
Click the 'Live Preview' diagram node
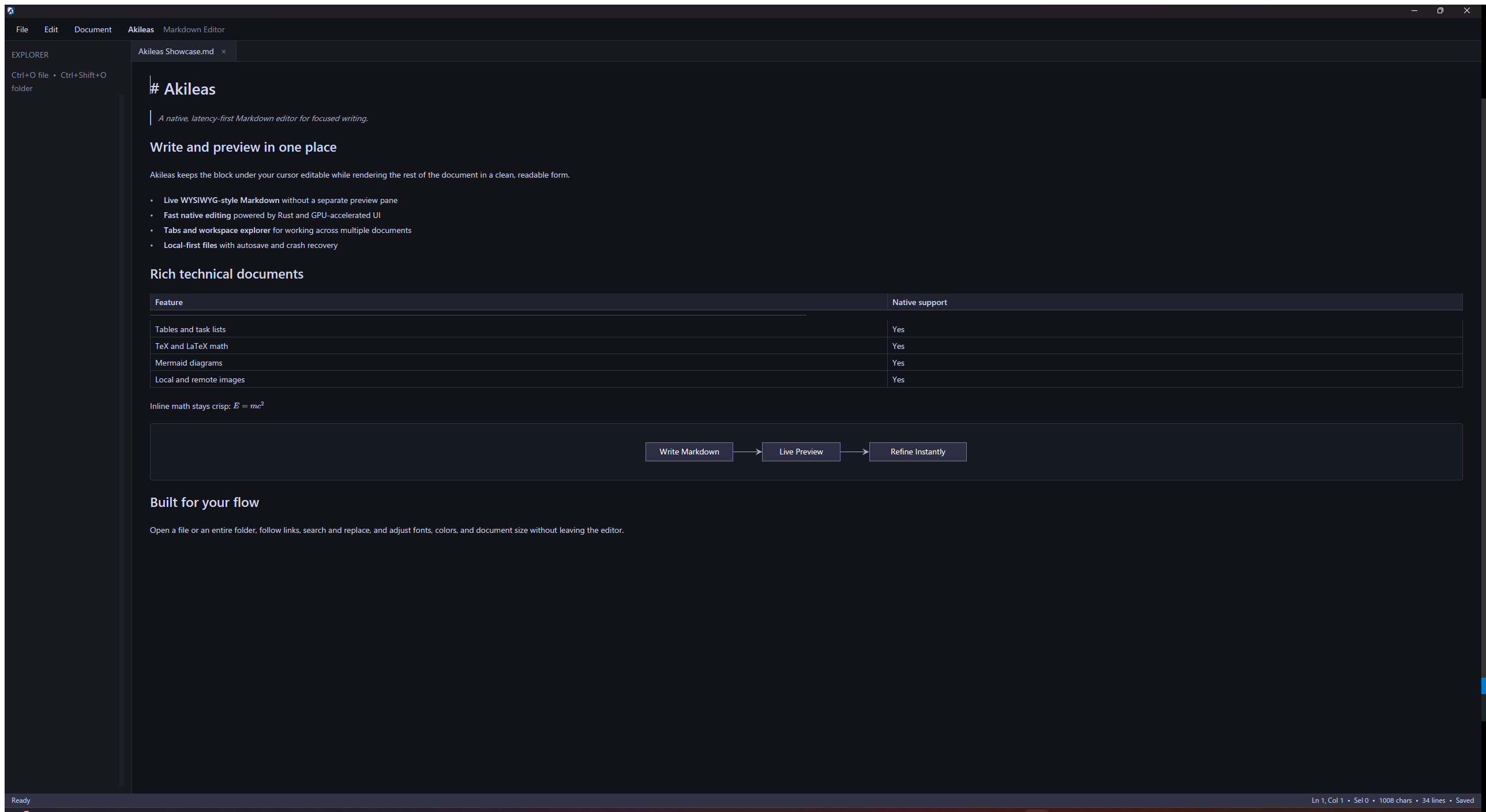click(x=801, y=452)
